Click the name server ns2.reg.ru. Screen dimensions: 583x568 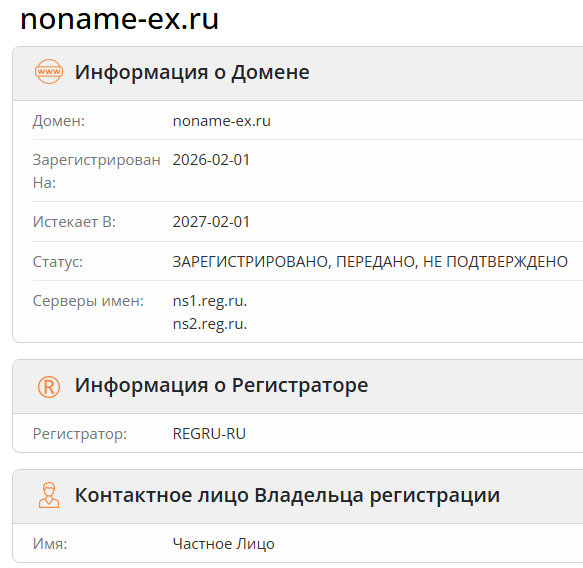(210, 324)
